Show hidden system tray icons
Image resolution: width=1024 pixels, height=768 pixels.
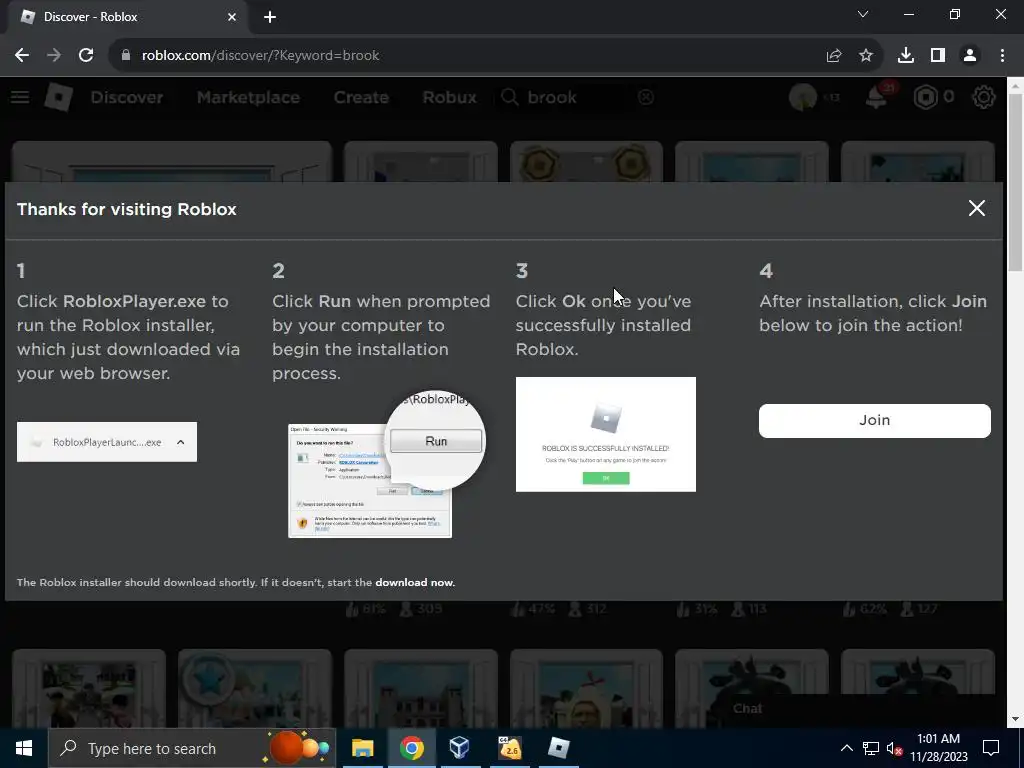pyautogui.click(x=846, y=748)
